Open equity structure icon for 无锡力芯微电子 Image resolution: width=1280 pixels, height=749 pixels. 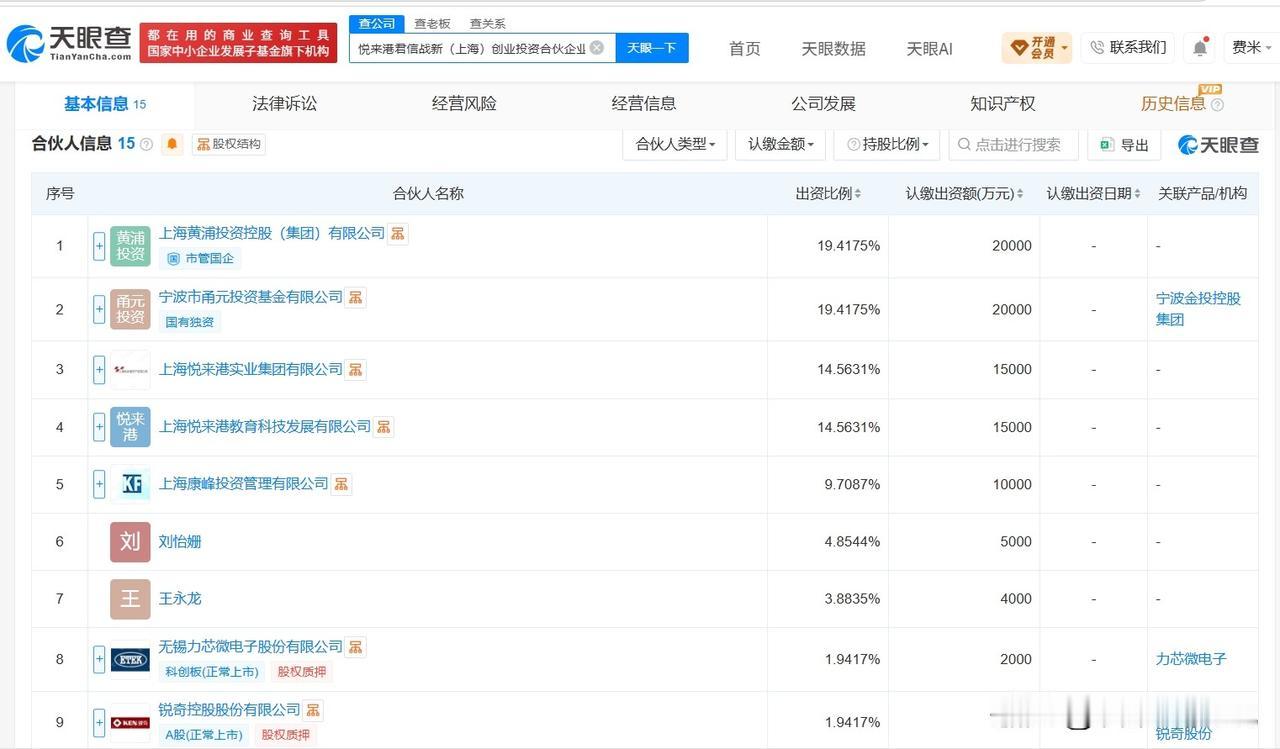356,647
